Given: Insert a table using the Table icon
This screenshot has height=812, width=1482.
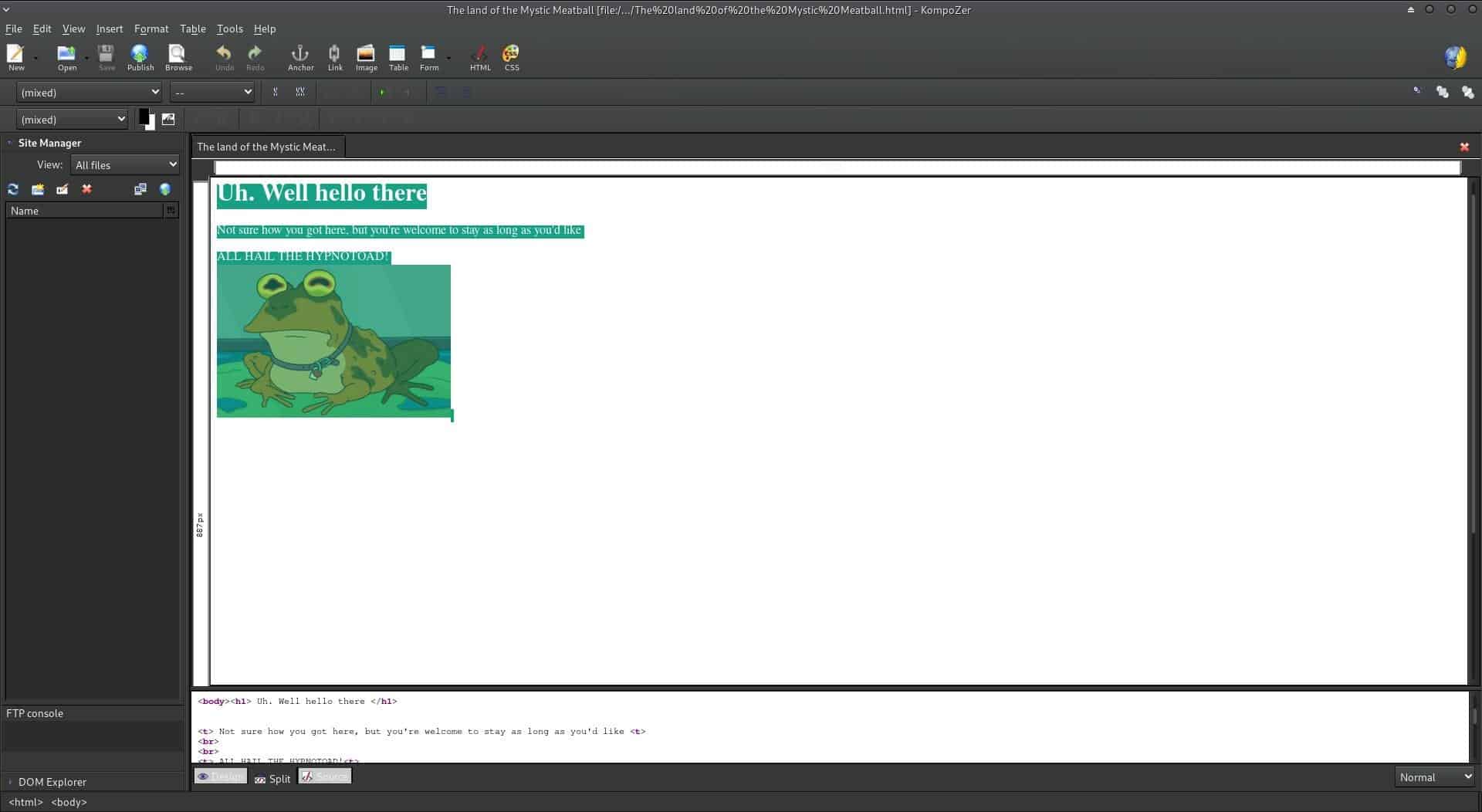Looking at the screenshot, I should coord(398,57).
